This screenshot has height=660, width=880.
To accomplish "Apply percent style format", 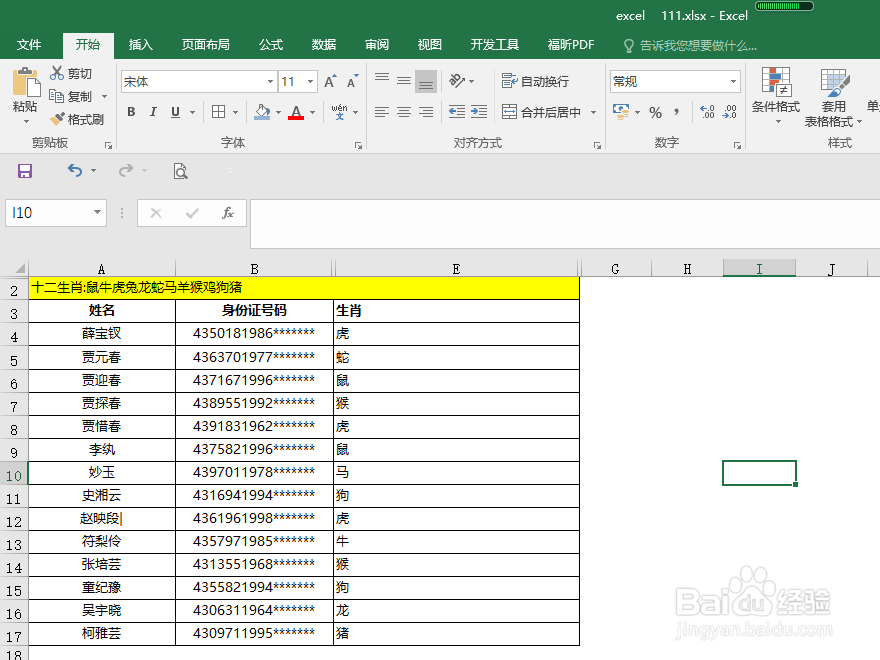I will click(655, 112).
